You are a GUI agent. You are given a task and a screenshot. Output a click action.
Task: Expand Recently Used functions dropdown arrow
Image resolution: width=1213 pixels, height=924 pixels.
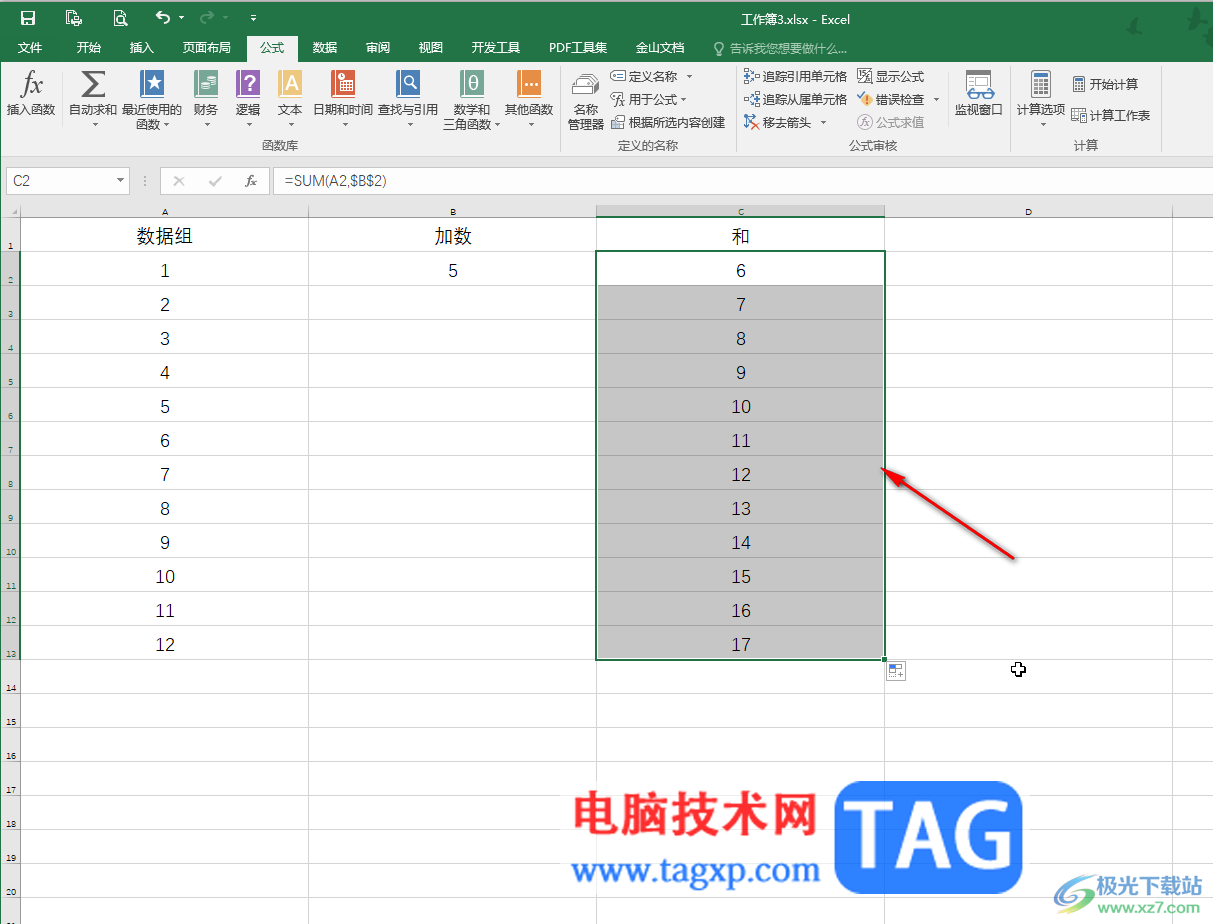[166, 125]
